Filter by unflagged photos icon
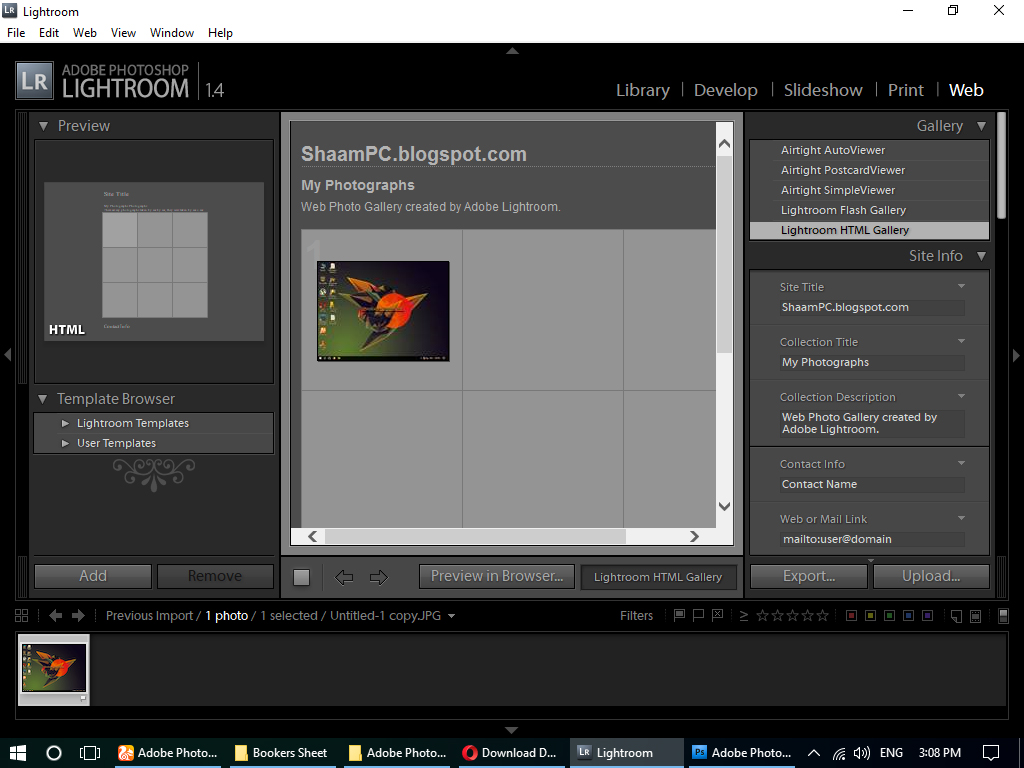 coord(698,615)
